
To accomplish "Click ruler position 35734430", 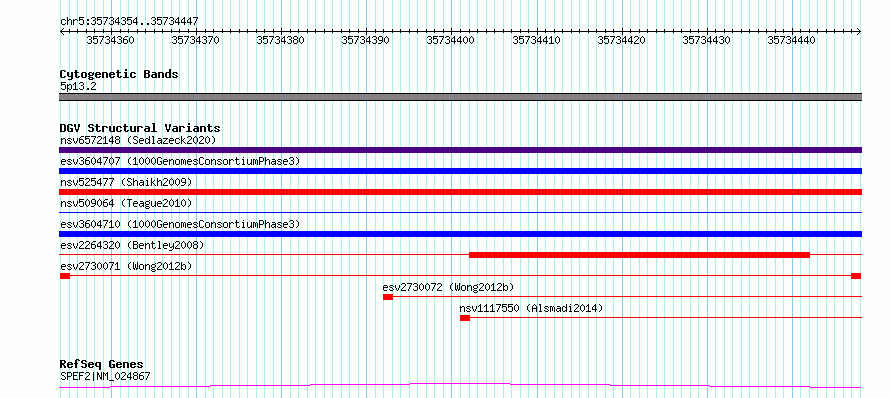I will [x=707, y=40].
